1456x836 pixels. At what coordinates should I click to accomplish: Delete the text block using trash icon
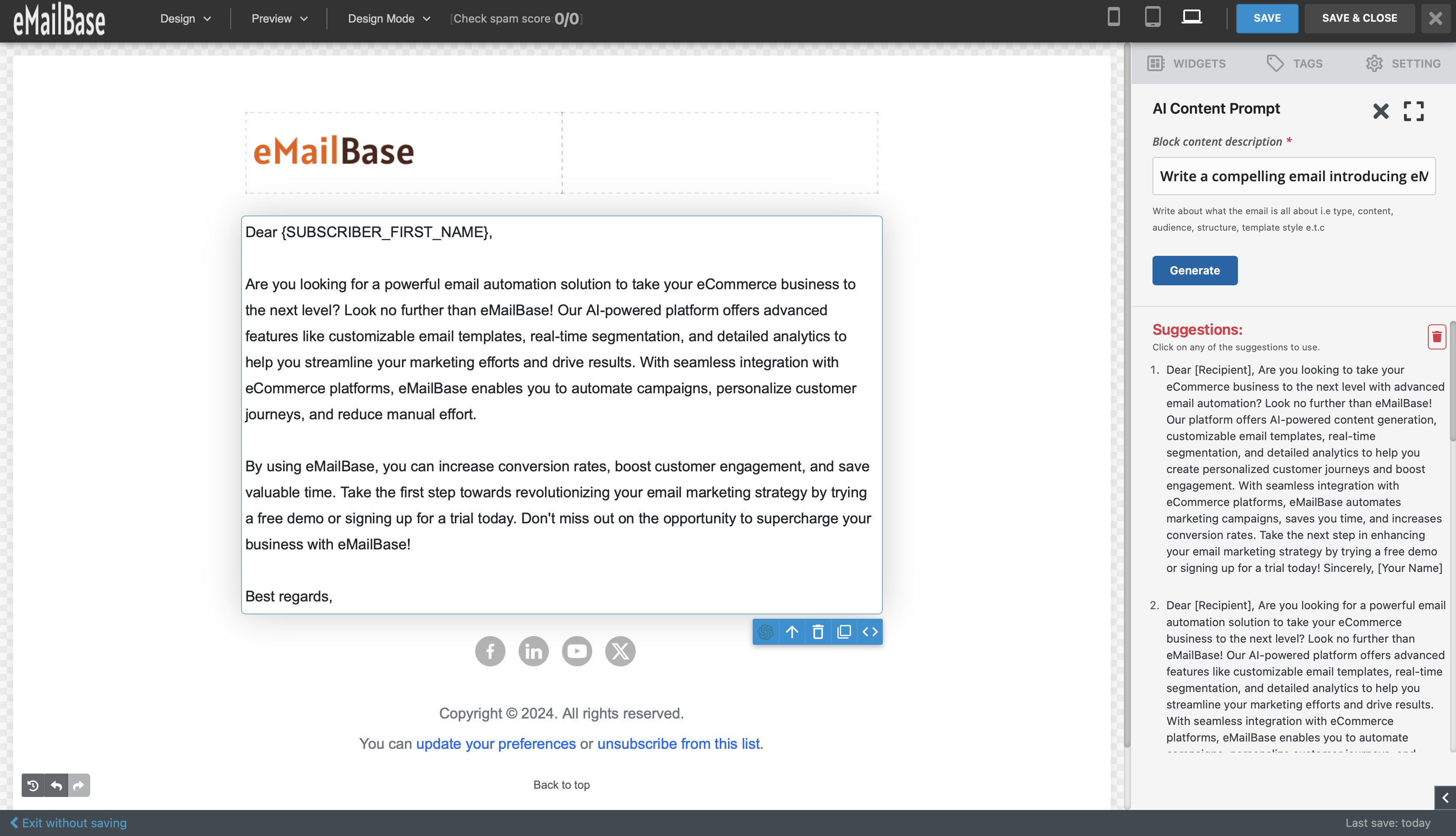[818, 632]
